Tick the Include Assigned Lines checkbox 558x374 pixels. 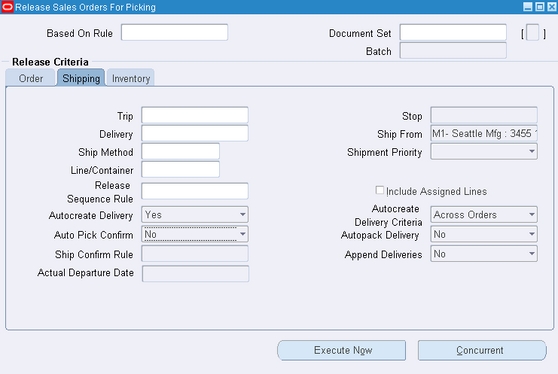(x=380, y=190)
